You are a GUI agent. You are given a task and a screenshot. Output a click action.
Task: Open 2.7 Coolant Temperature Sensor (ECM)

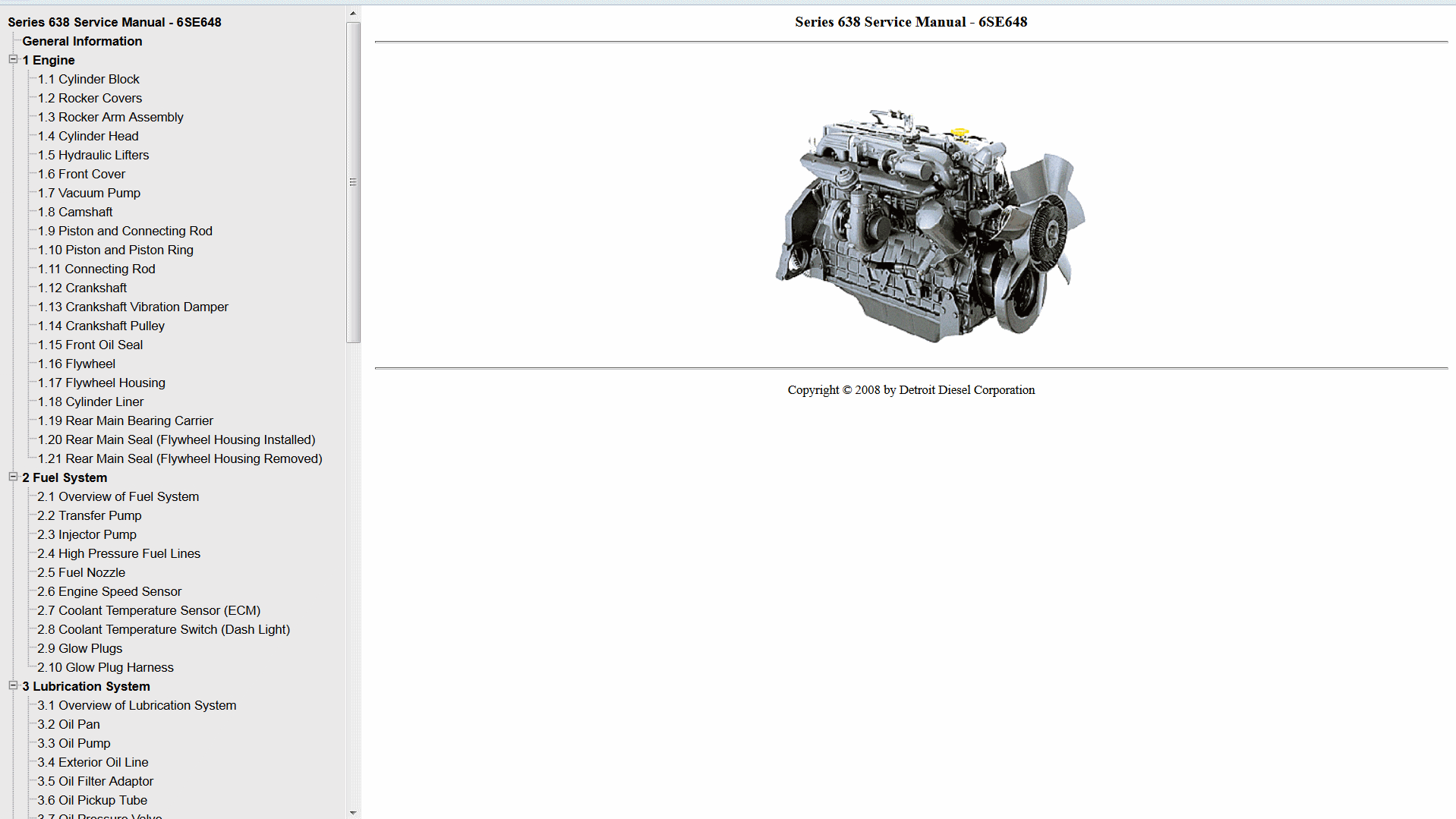pyautogui.click(x=149, y=610)
